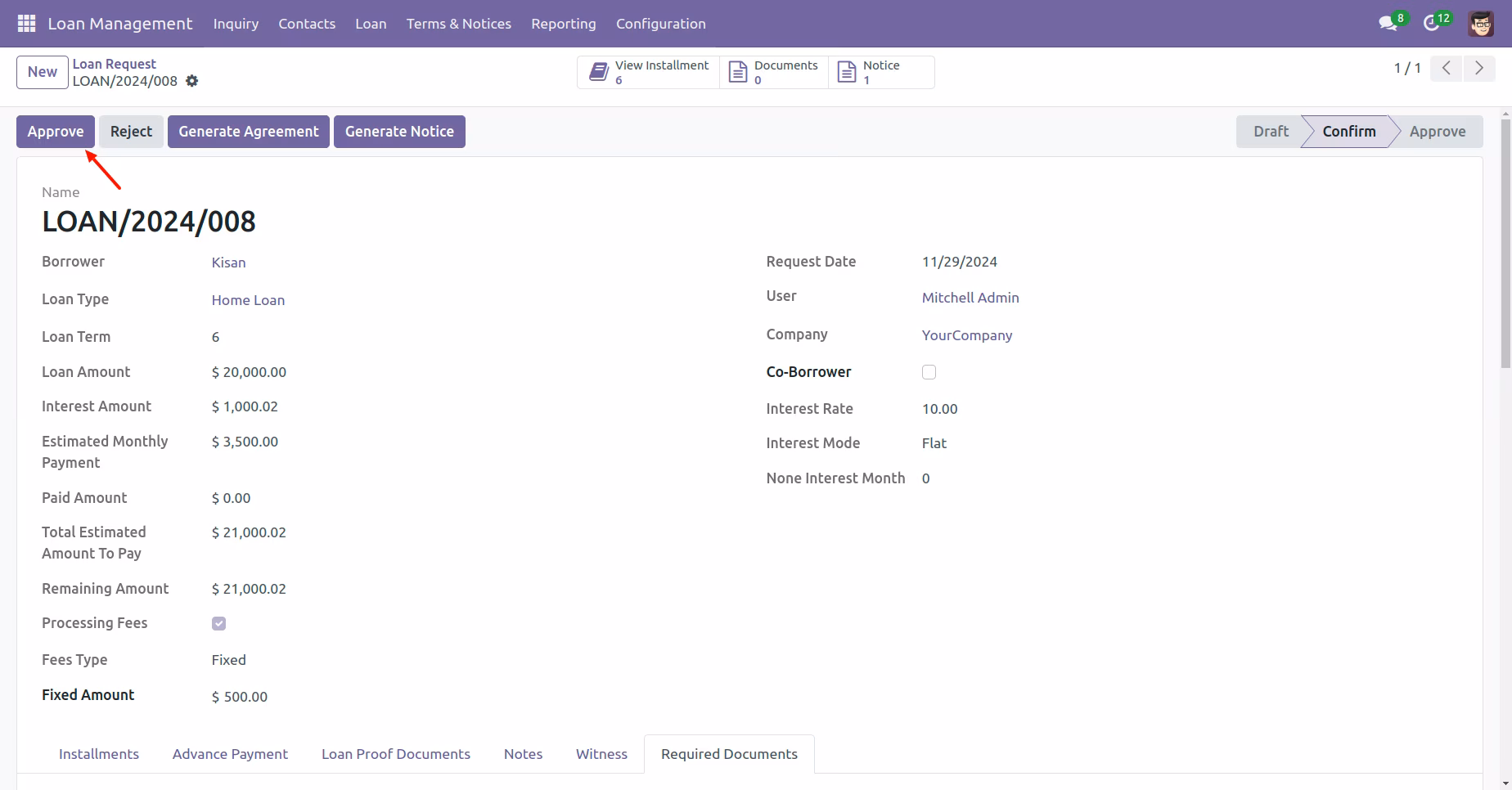Click the Notice document icon

click(x=847, y=72)
